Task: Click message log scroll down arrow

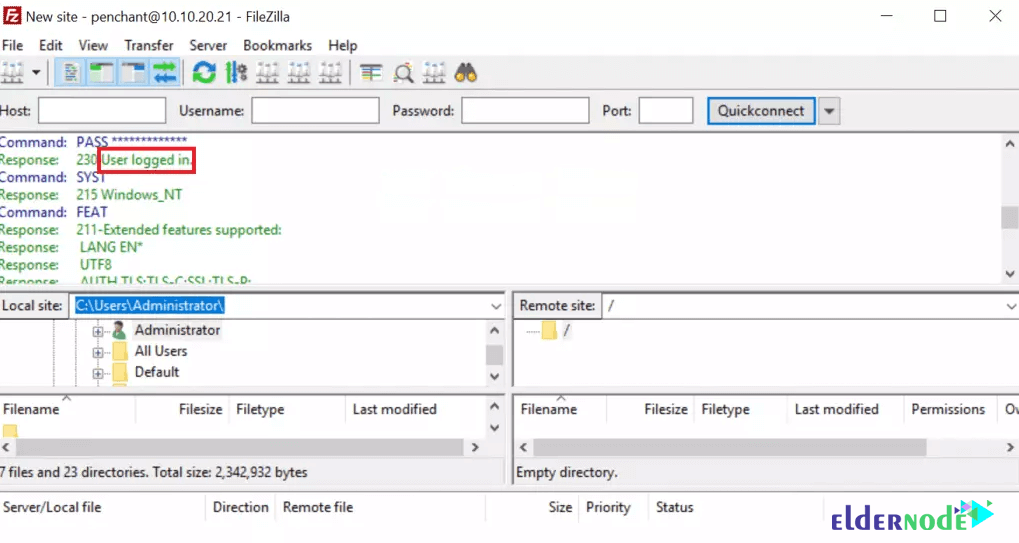Action: 1010,273
